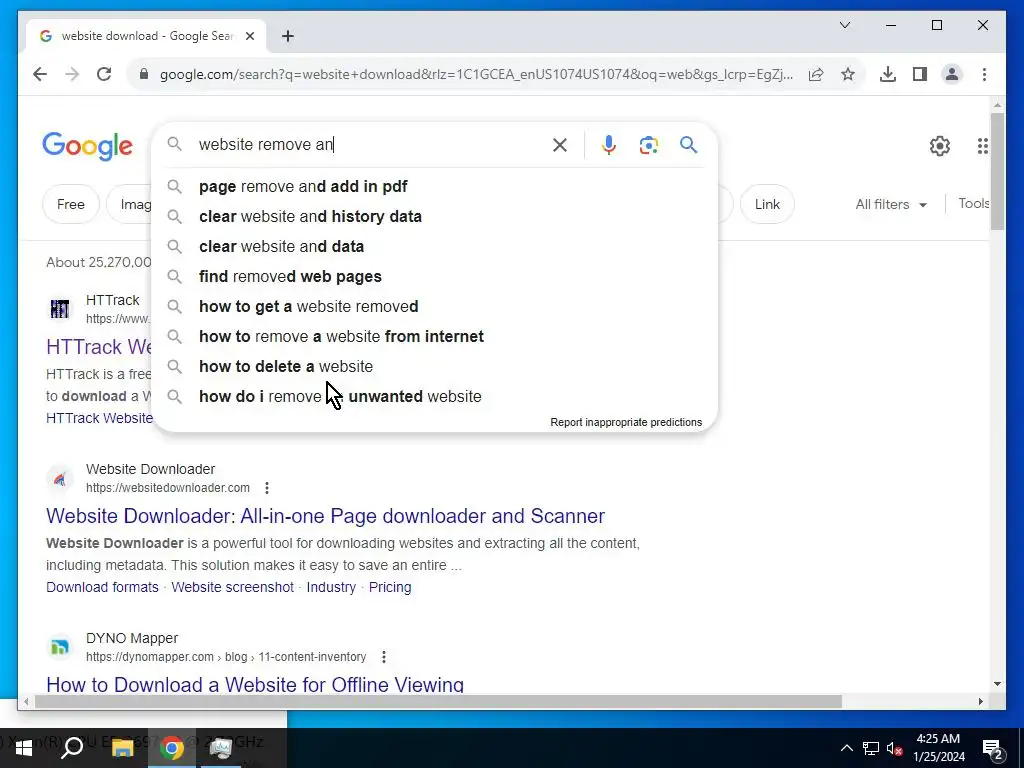Click the browser address bar URL
Screen dimensions: 1024x768
click(x=477, y=74)
